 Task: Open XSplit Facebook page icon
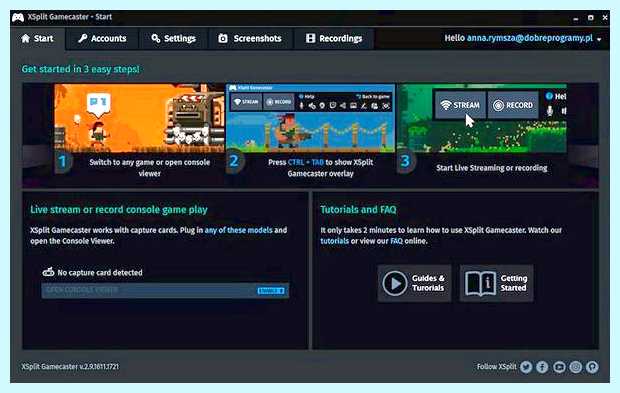point(542,367)
